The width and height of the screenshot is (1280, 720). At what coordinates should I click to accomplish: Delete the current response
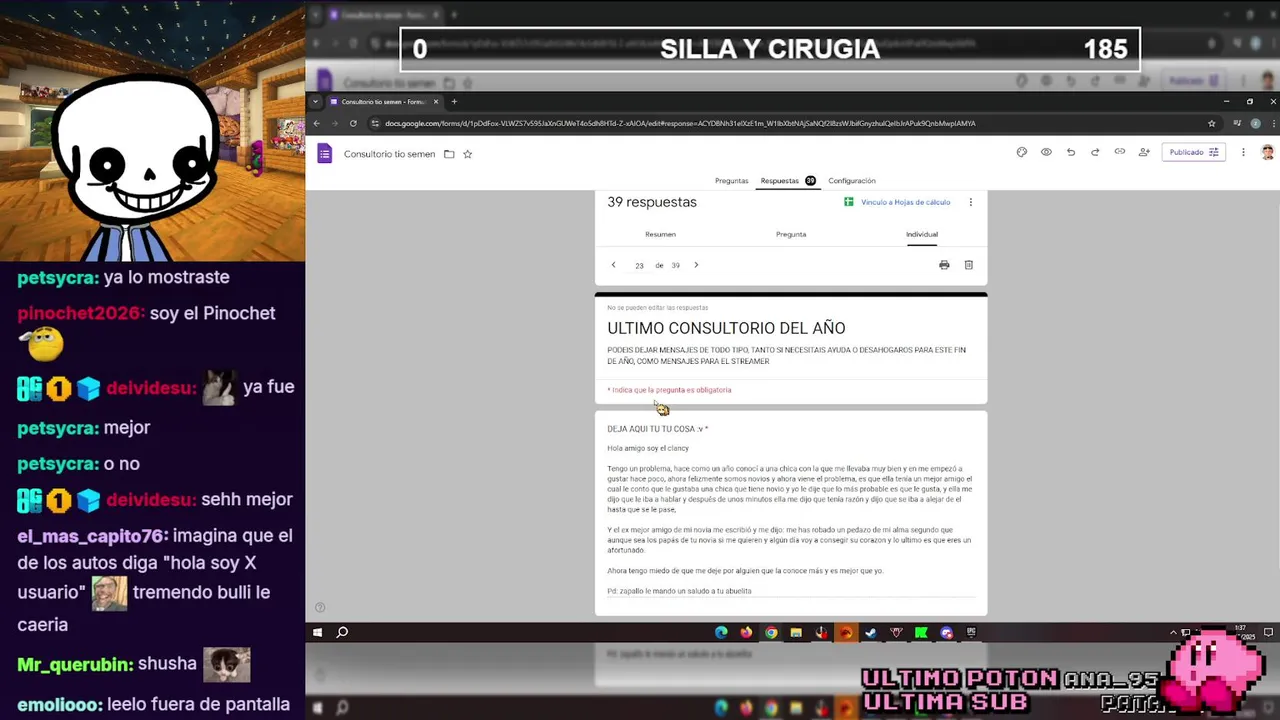click(968, 265)
